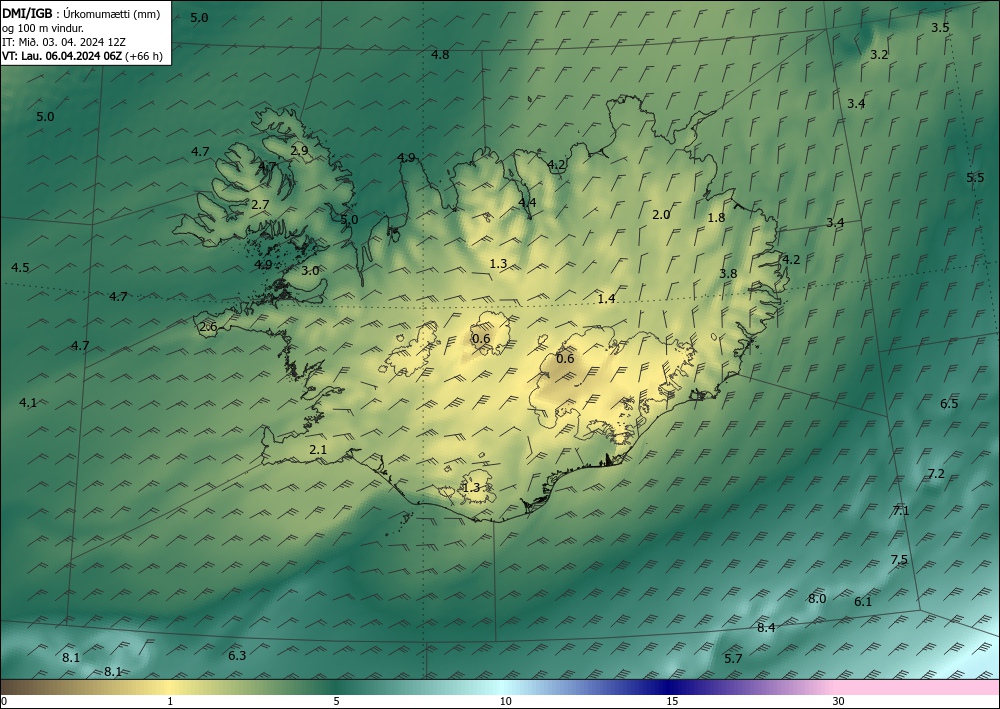This screenshot has width=1000, height=709.
Task: Click the value '7.1' on the map
Action: 901,510
